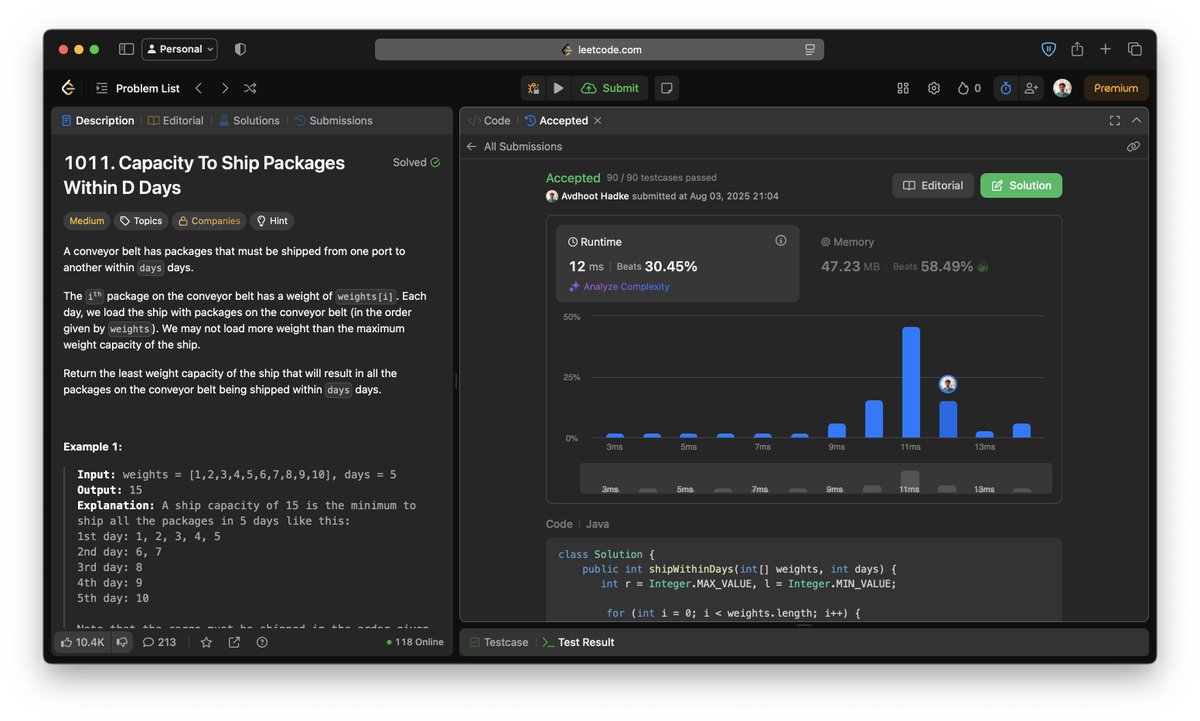Collapse the submission panel chevron

1136,120
